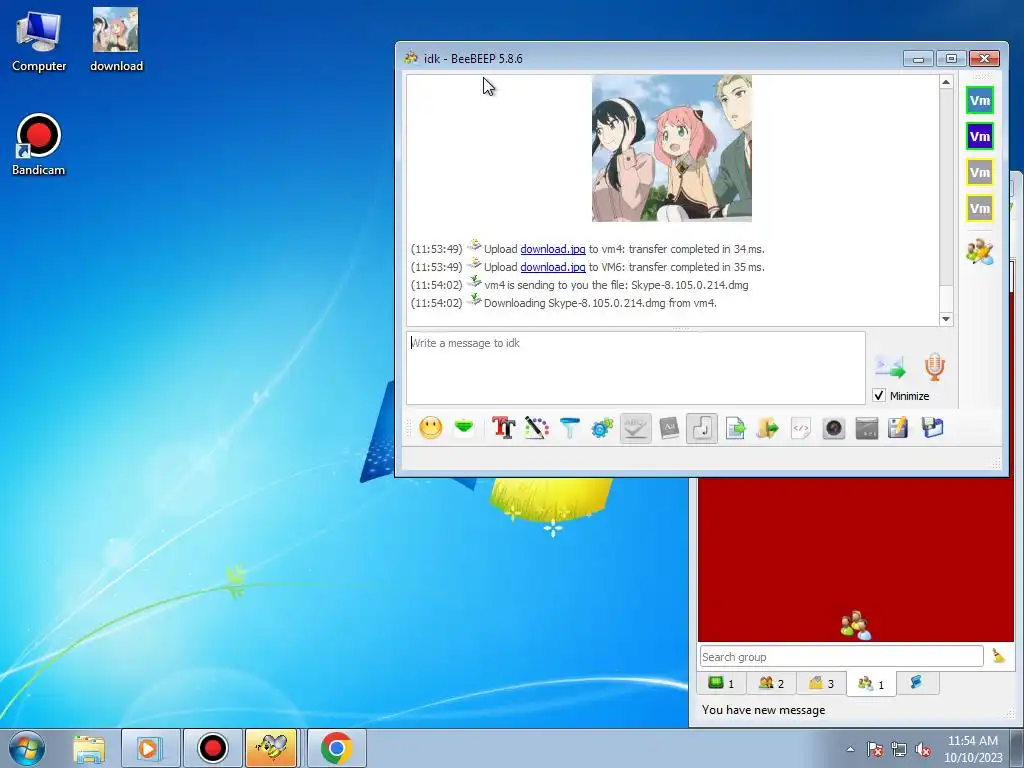Click 'You have new message' status text
The image size is (1024, 768).
(763, 710)
